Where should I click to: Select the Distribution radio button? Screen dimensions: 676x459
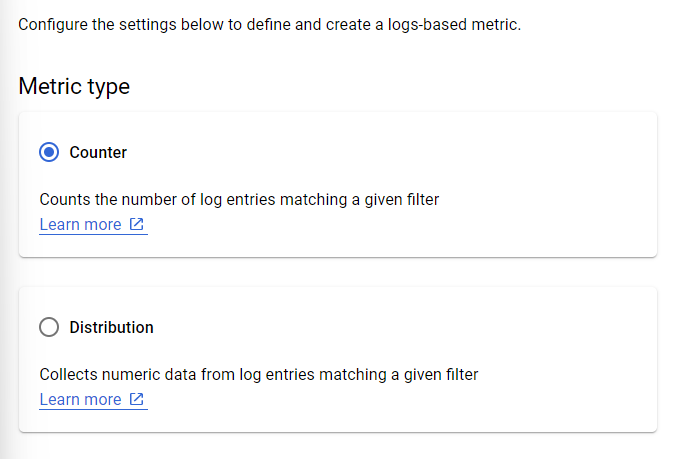point(49,328)
